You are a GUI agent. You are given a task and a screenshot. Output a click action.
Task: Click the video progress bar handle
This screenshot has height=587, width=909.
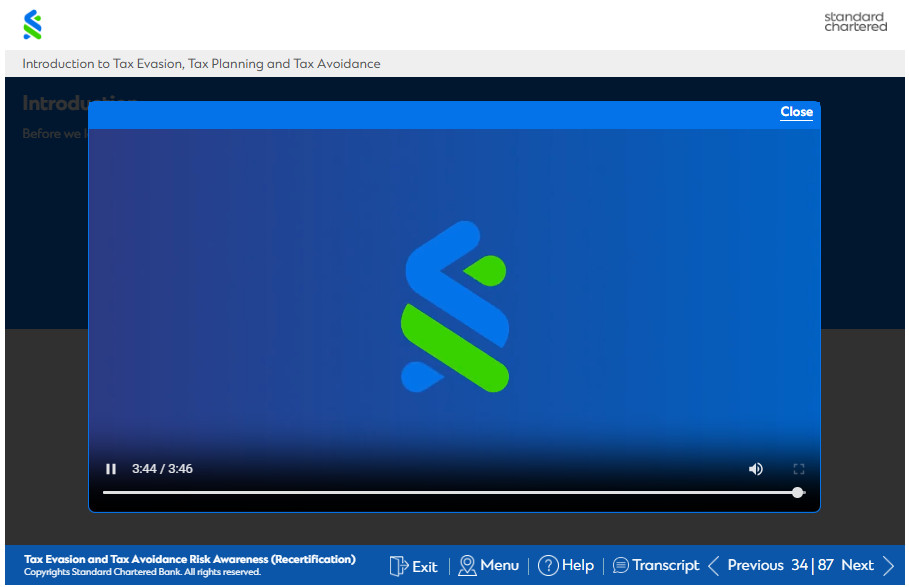(x=798, y=493)
